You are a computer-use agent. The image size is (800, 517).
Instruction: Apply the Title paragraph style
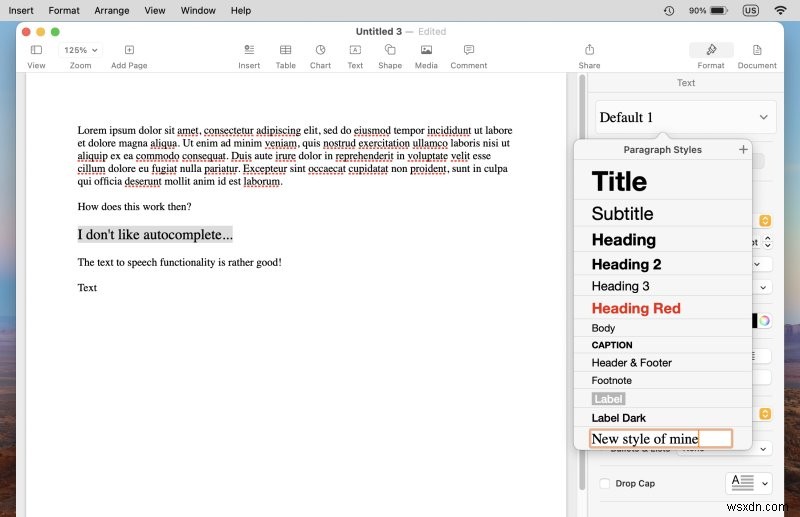pyautogui.click(x=663, y=181)
